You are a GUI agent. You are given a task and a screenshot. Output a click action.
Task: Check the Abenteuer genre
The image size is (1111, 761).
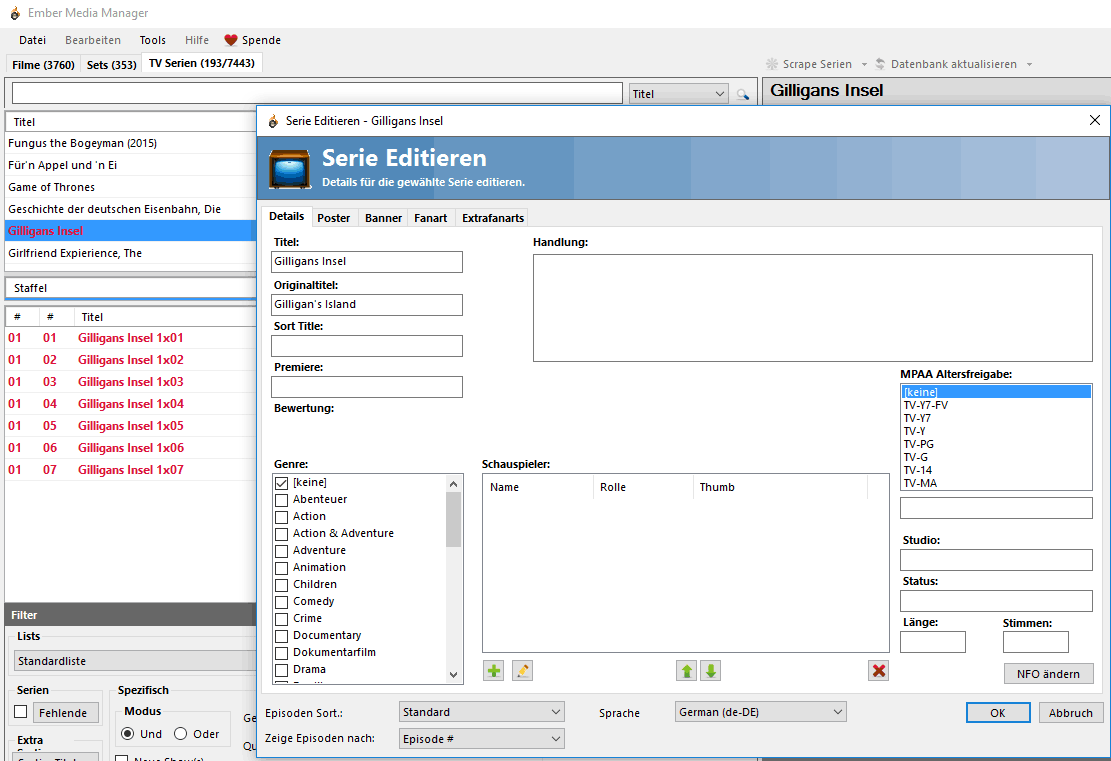click(281, 500)
